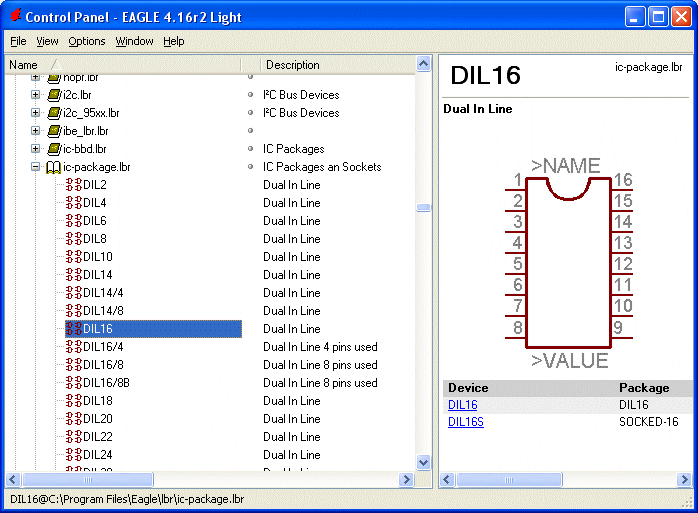Screen dimensions: 698x513
Task: Click the DIL16 package symbol preview
Action: tap(569, 264)
